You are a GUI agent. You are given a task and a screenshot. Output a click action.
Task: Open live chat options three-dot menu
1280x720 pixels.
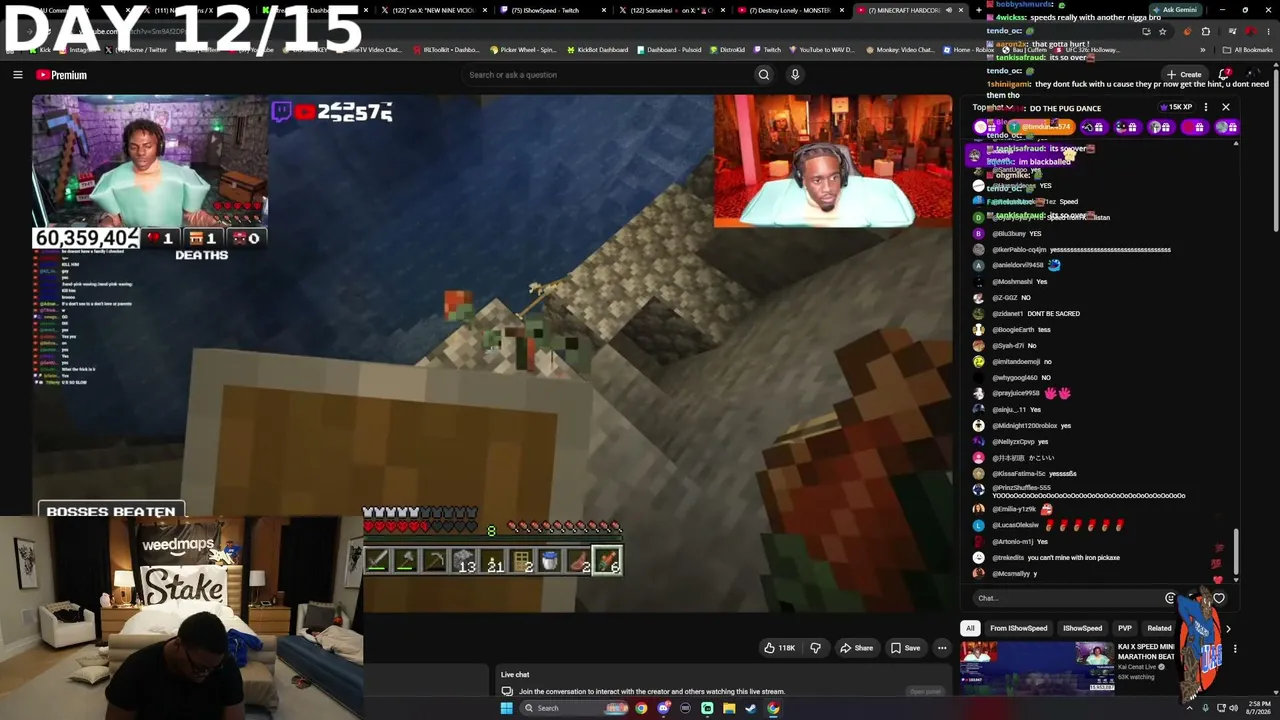1206,107
